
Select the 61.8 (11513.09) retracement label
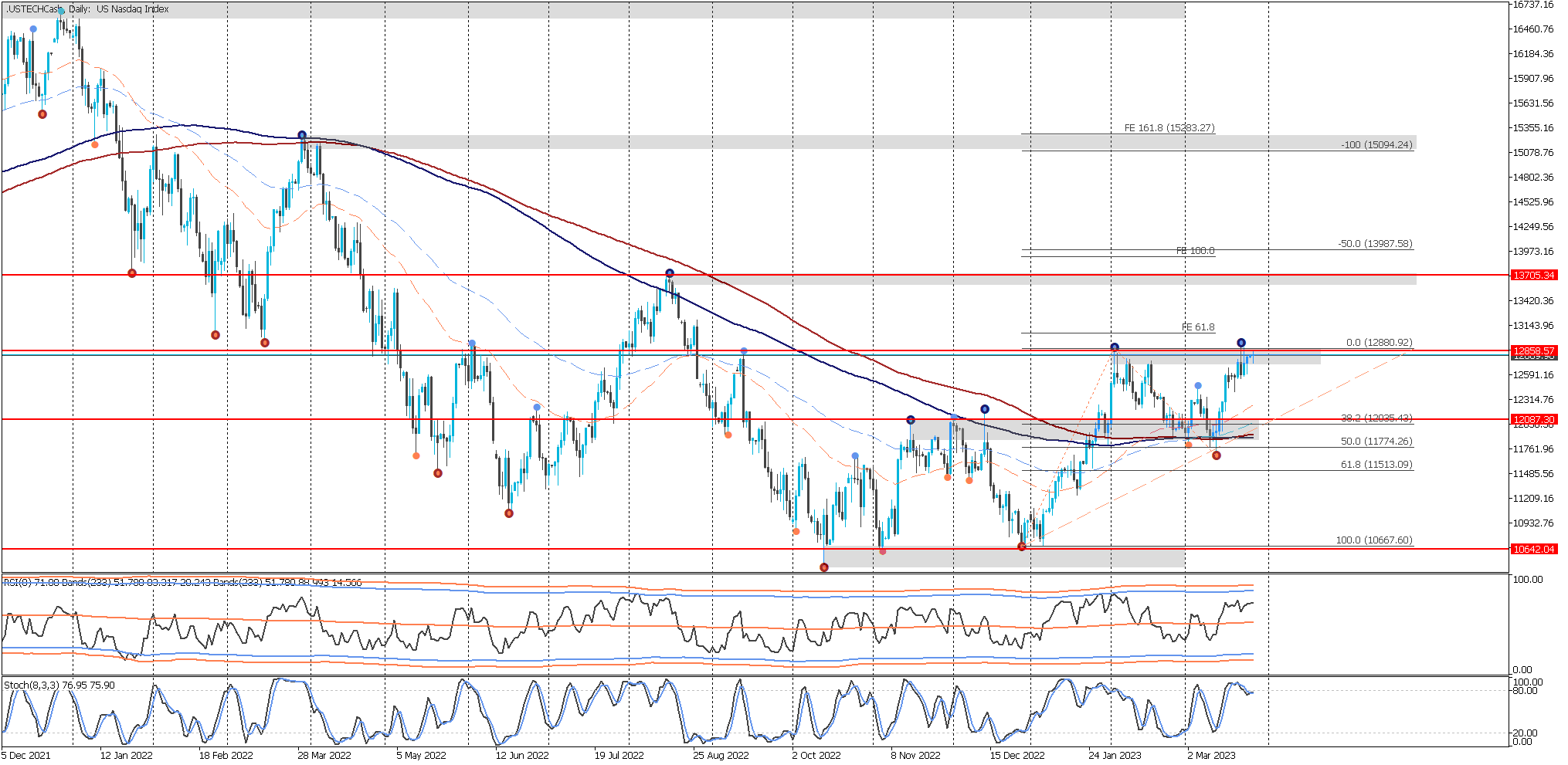[x=1376, y=465]
